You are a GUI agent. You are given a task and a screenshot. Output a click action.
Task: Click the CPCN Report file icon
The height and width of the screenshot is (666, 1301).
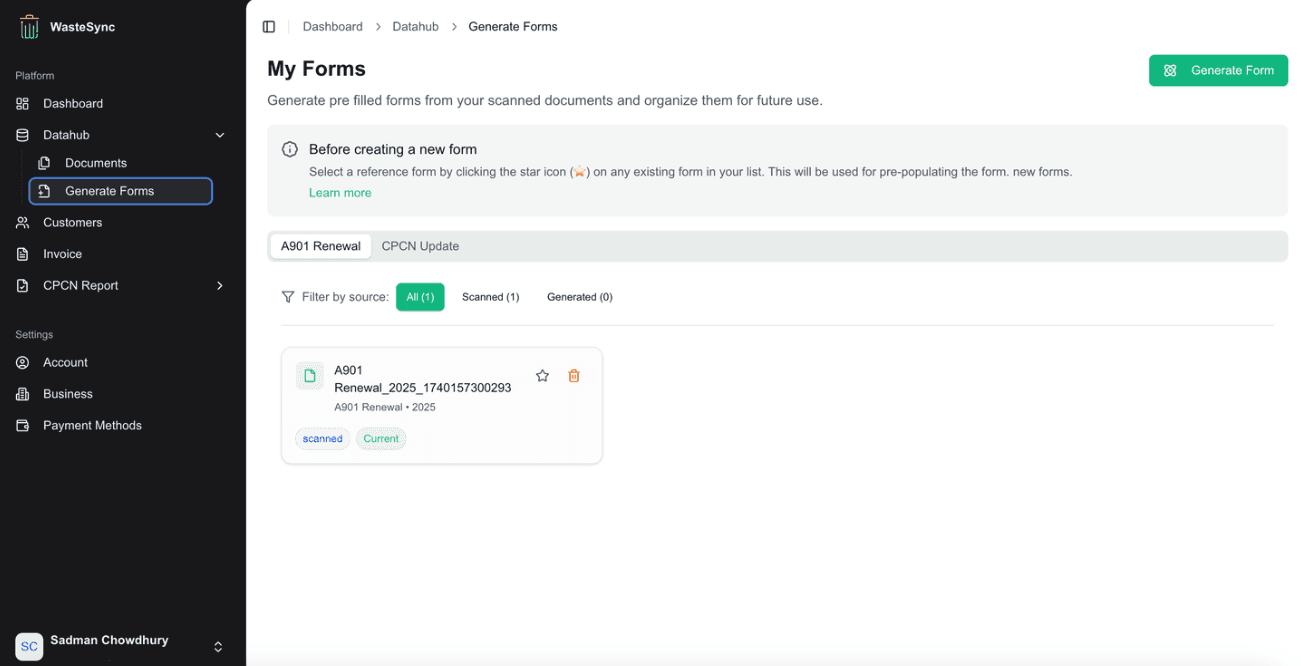(x=23, y=286)
